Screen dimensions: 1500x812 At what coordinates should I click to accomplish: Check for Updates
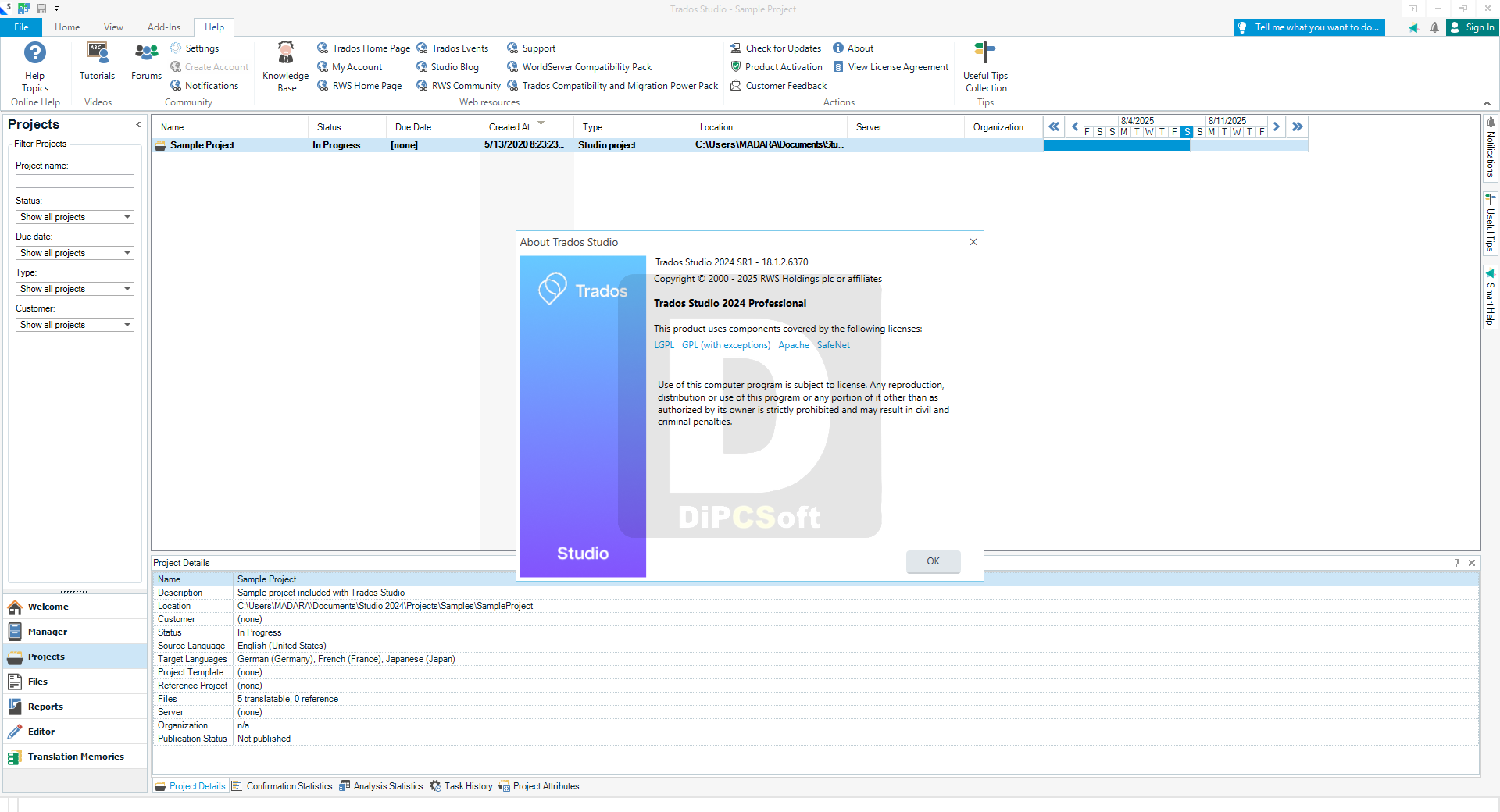pos(776,48)
